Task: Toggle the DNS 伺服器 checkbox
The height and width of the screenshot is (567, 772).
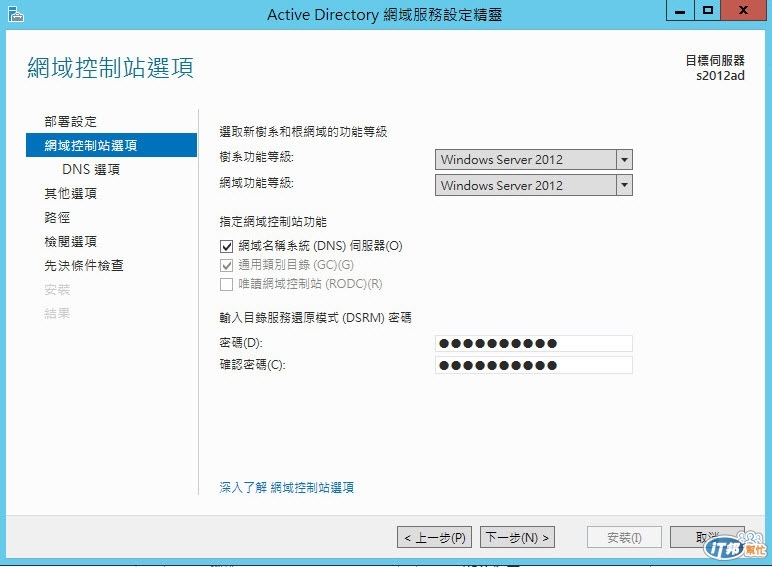Action: coord(226,246)
